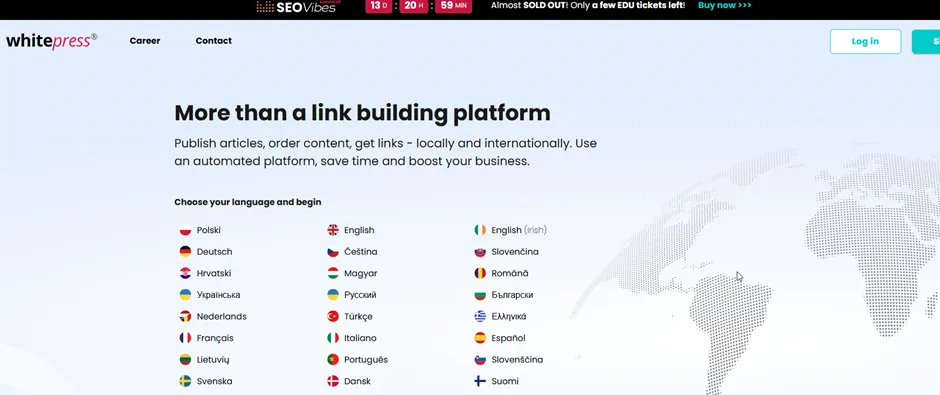Click the German flag icon beside Deutsch
The height and width of the screenshot is (395, 940).
185,252
